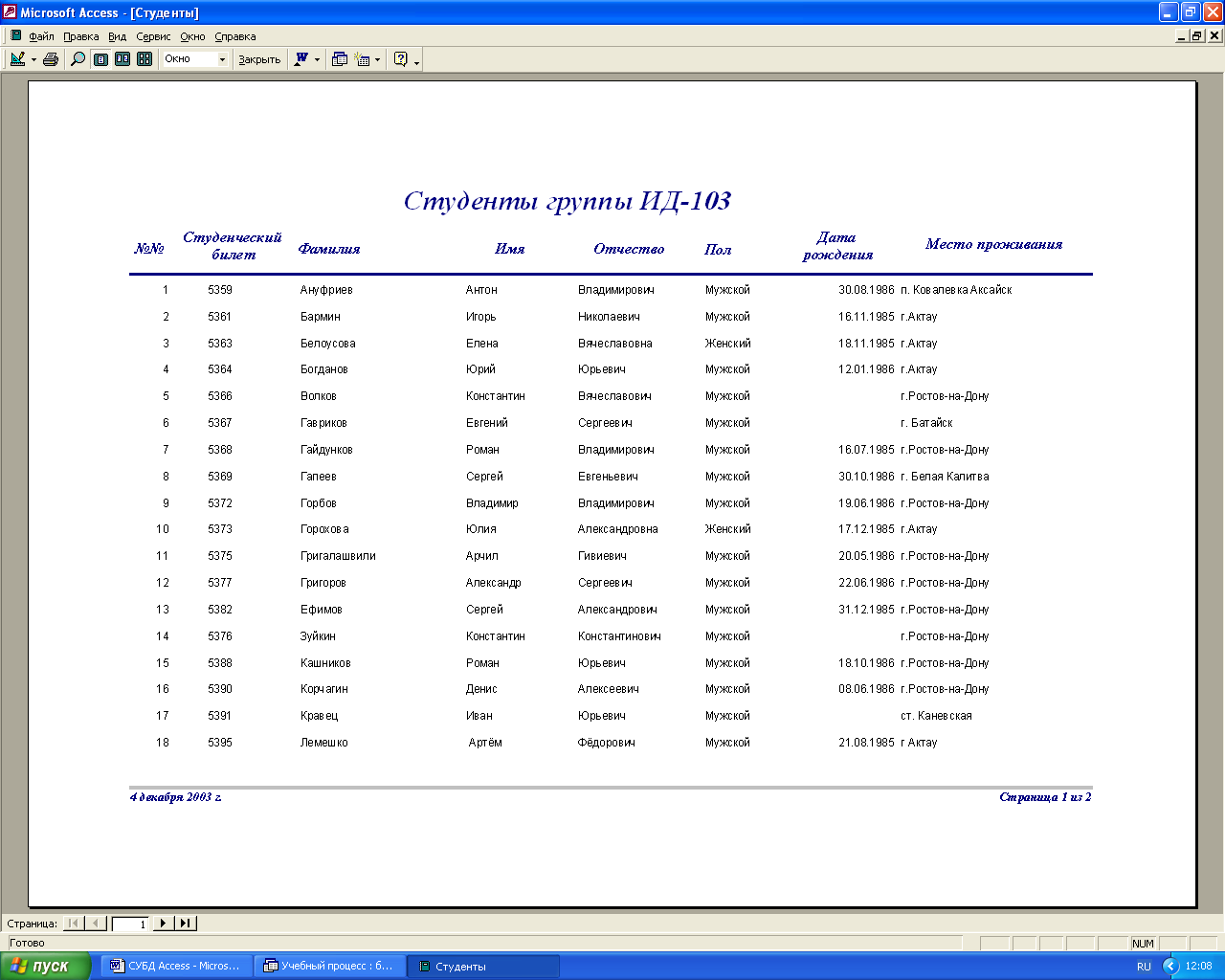
Task: Click the Help question mark icon
Action: 400,59
